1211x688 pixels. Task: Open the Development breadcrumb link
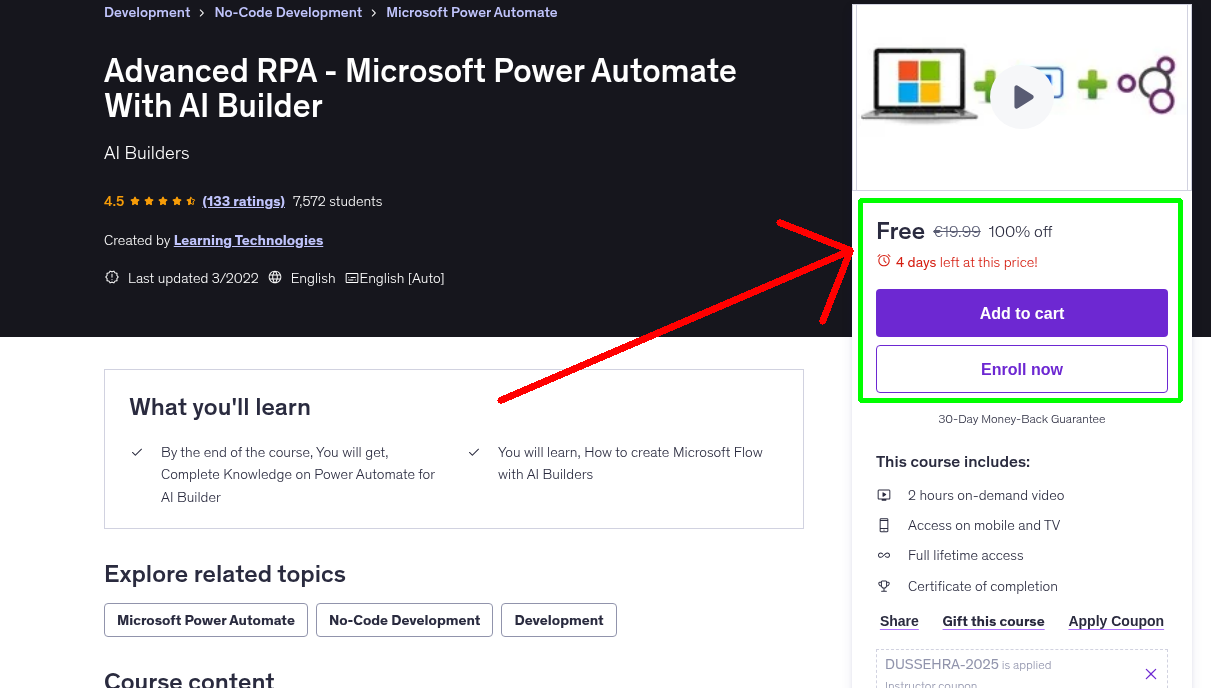coord(147,12)
